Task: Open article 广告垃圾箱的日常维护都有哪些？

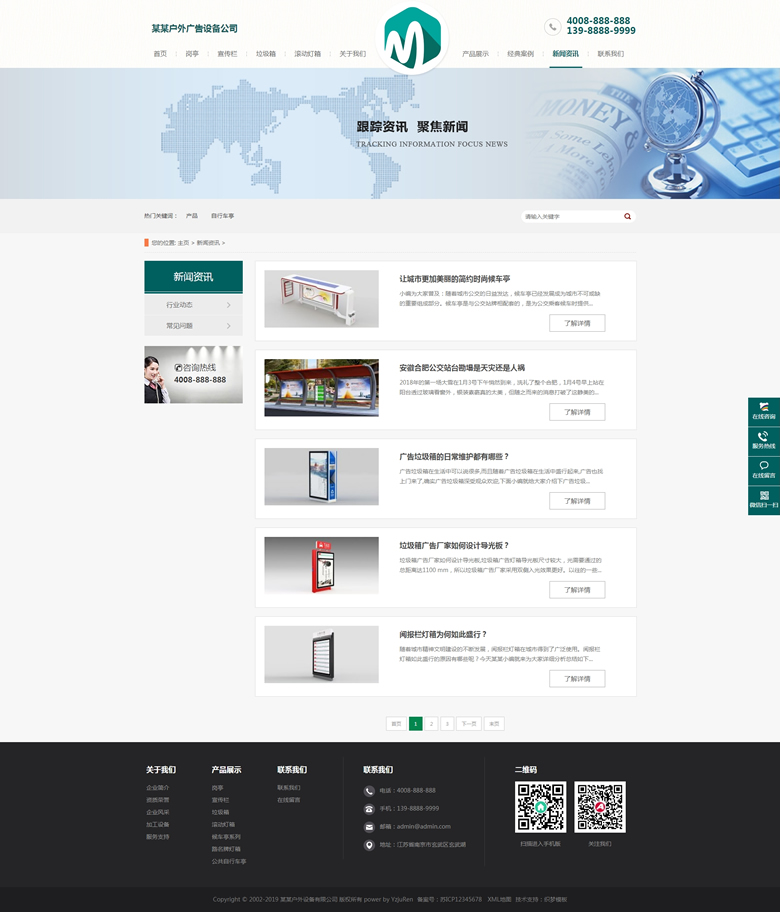Action: 454,456
